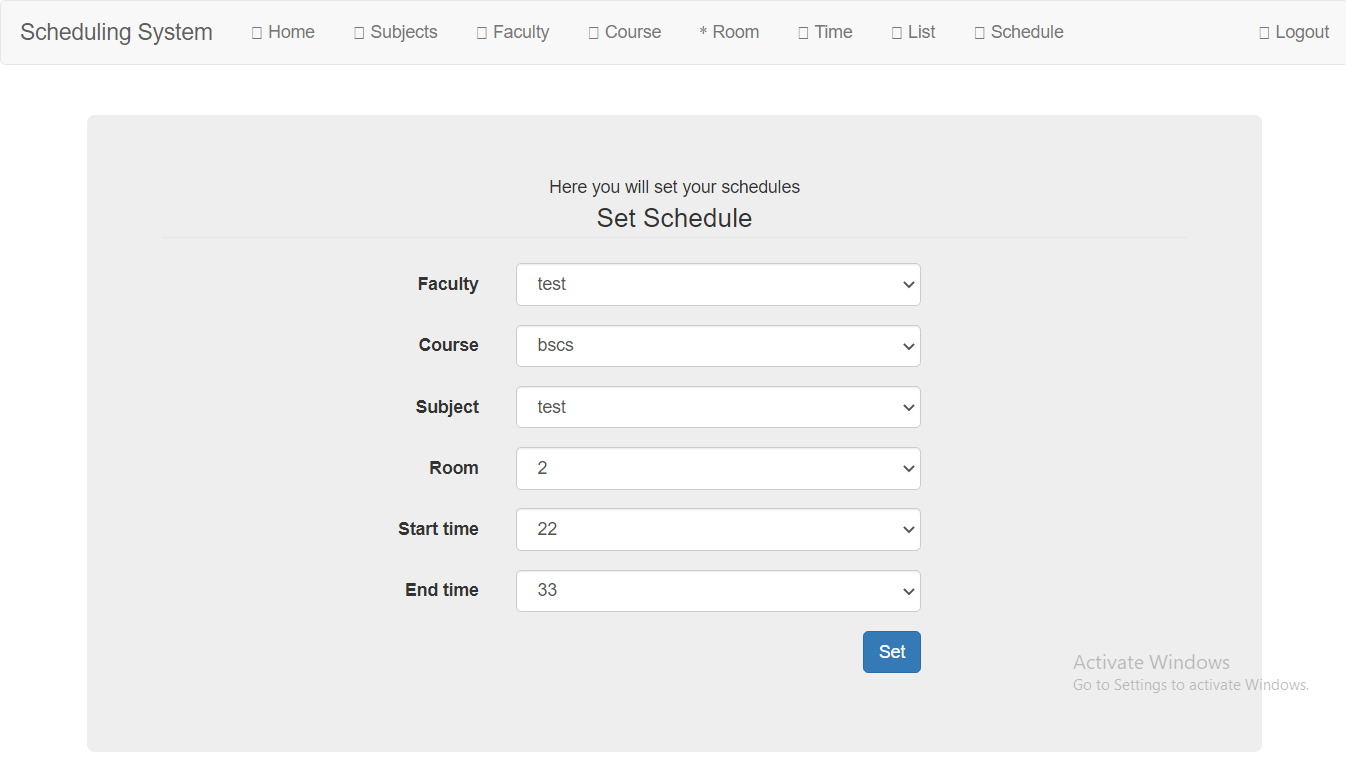Select the Home menu item
Image resolution: width=1346 pixels, height=764 pixels.
(283, 31)
